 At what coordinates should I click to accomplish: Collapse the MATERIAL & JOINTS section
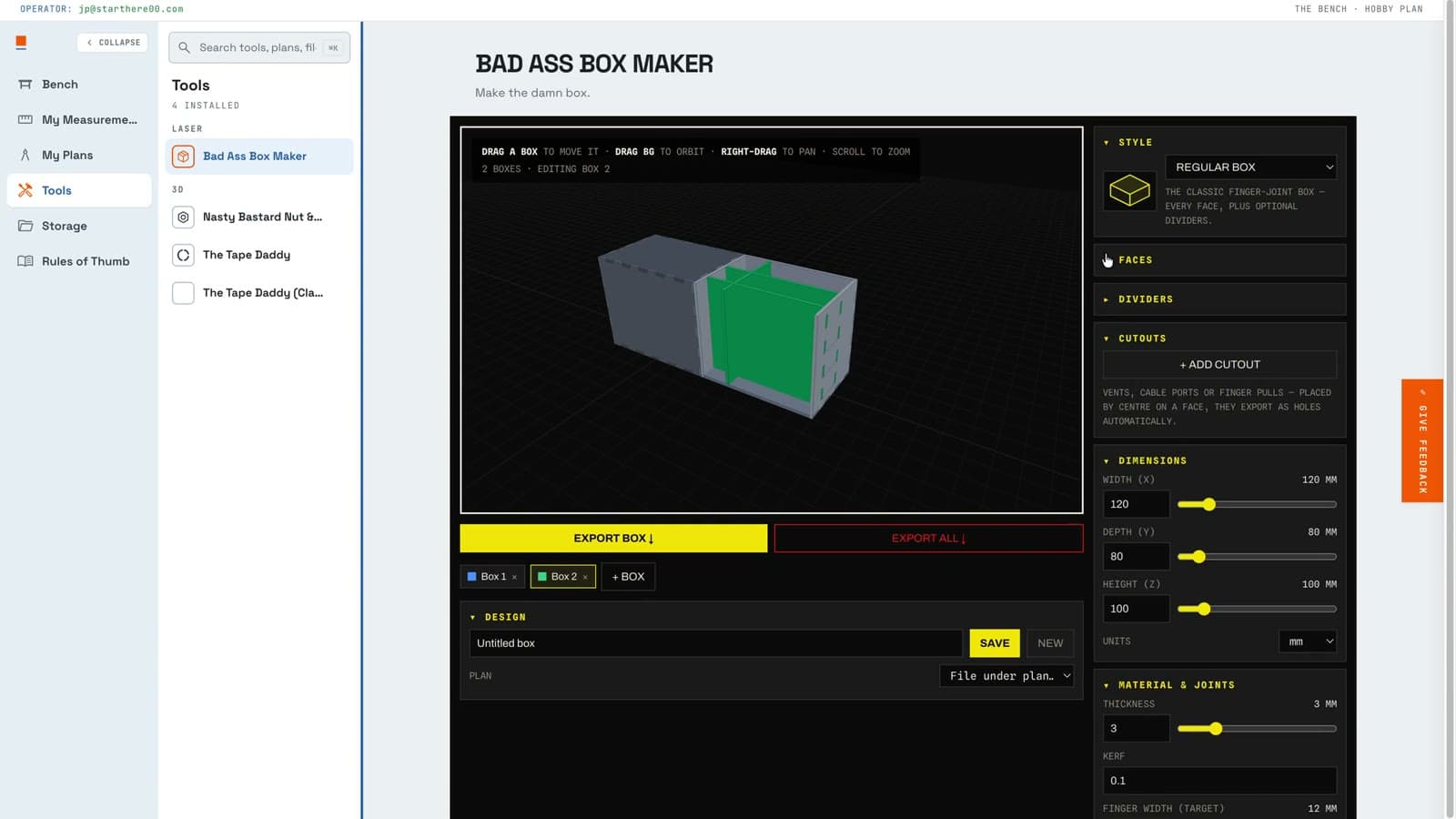(x=1219, y=685)
